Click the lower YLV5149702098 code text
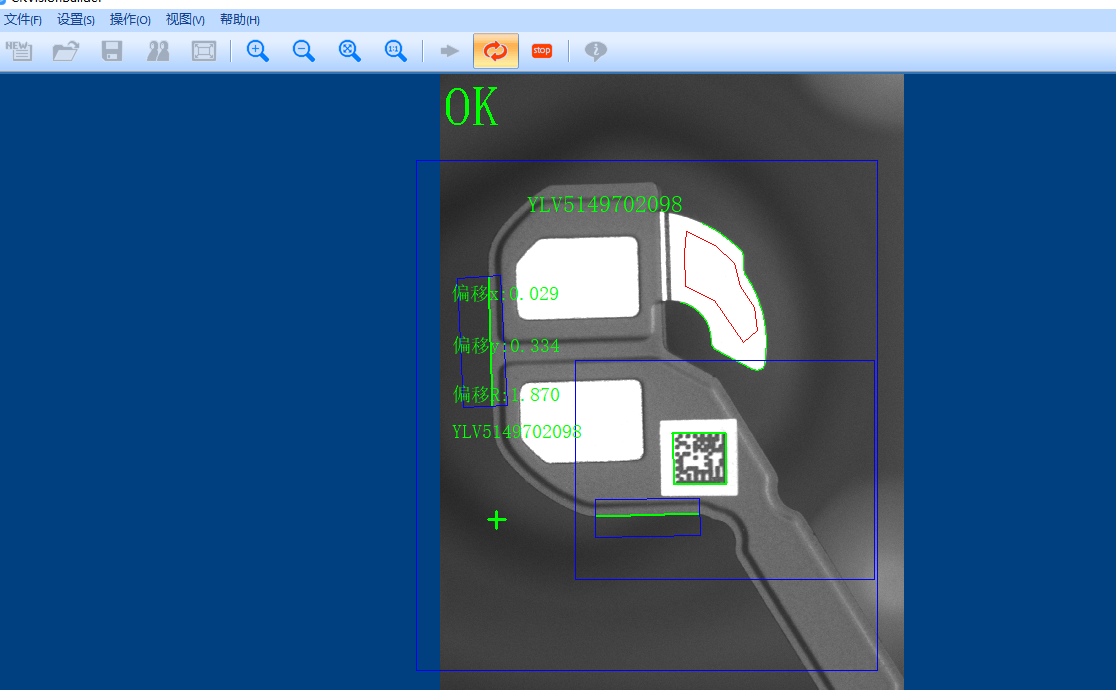 [517, 432]
